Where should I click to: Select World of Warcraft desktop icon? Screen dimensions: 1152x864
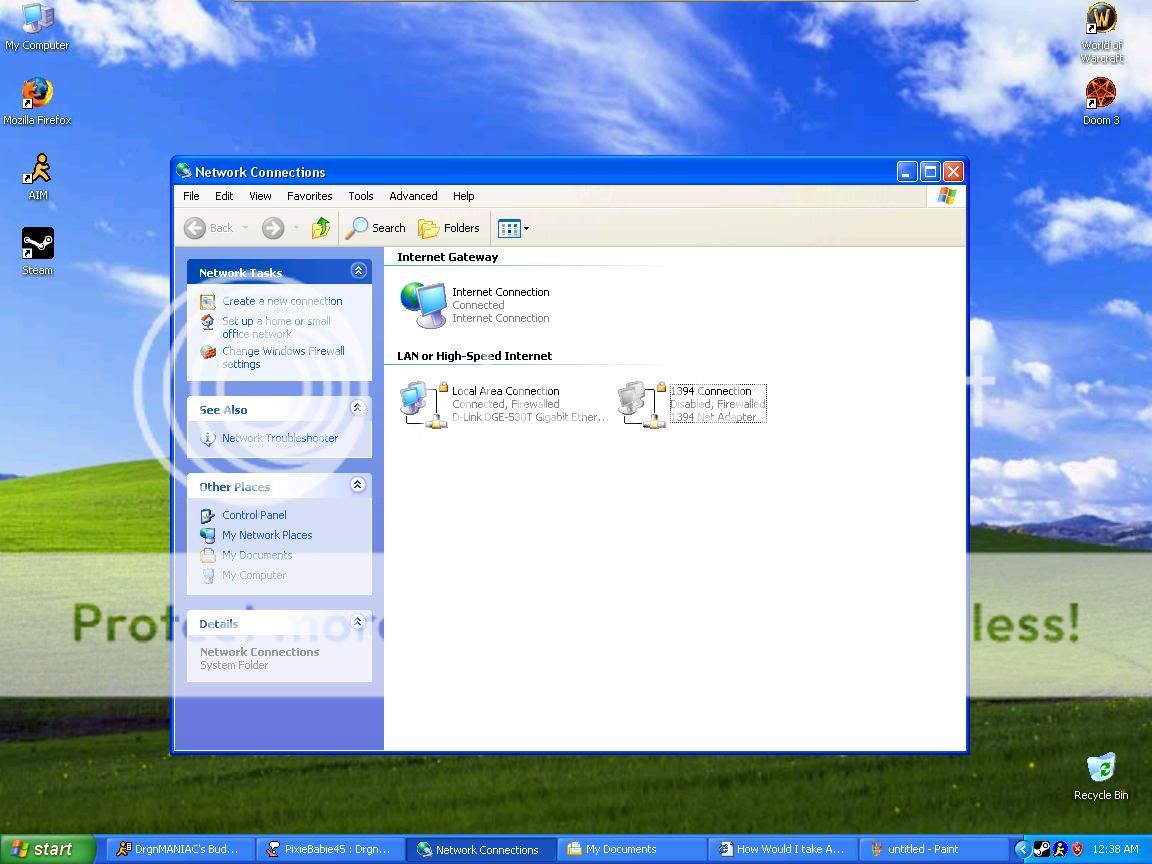click(x=1101, y=33)
